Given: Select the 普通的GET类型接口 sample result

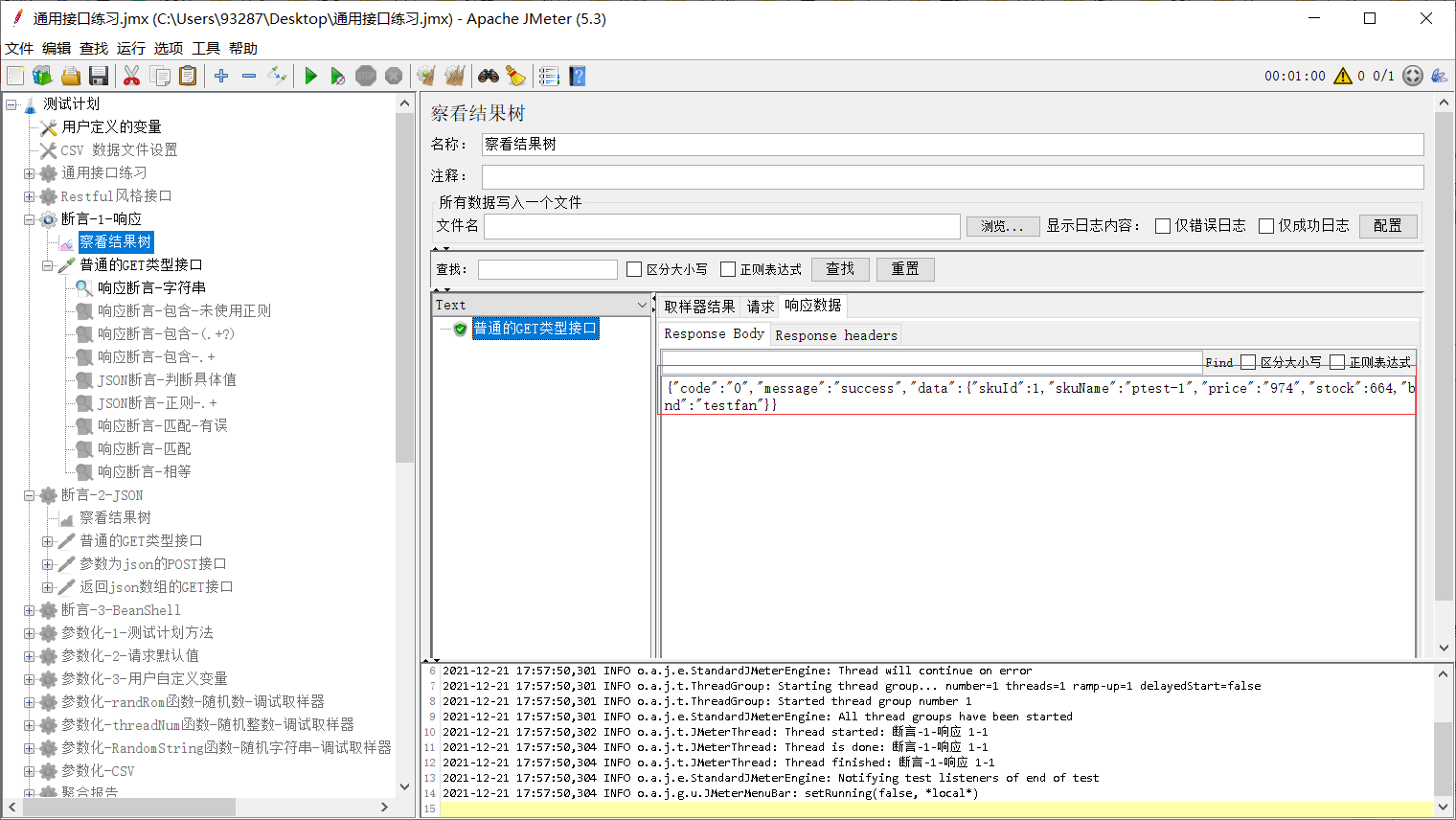Looking at the screenshot, I should [535, 329].
